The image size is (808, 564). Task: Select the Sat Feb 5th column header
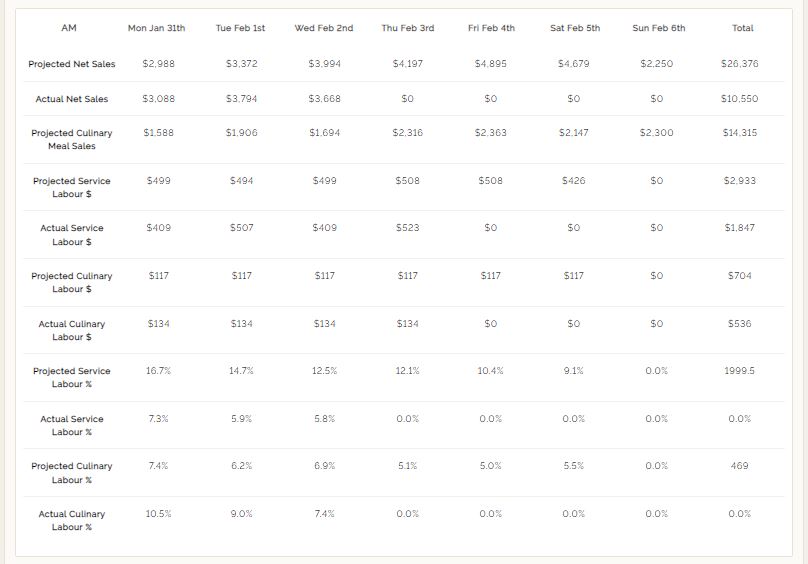click(575, 28)
